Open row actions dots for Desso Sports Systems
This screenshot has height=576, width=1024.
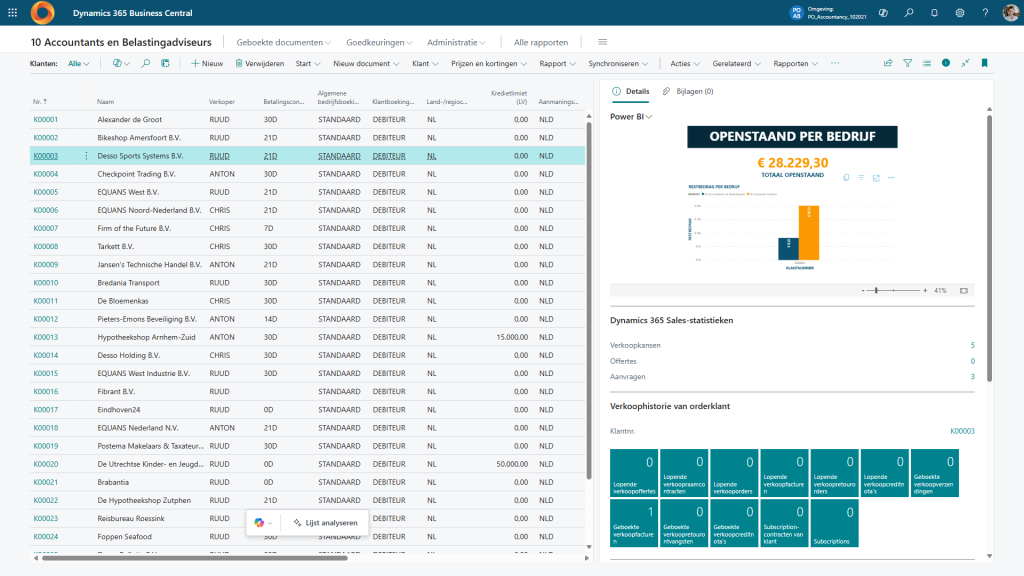pos(86,155)
